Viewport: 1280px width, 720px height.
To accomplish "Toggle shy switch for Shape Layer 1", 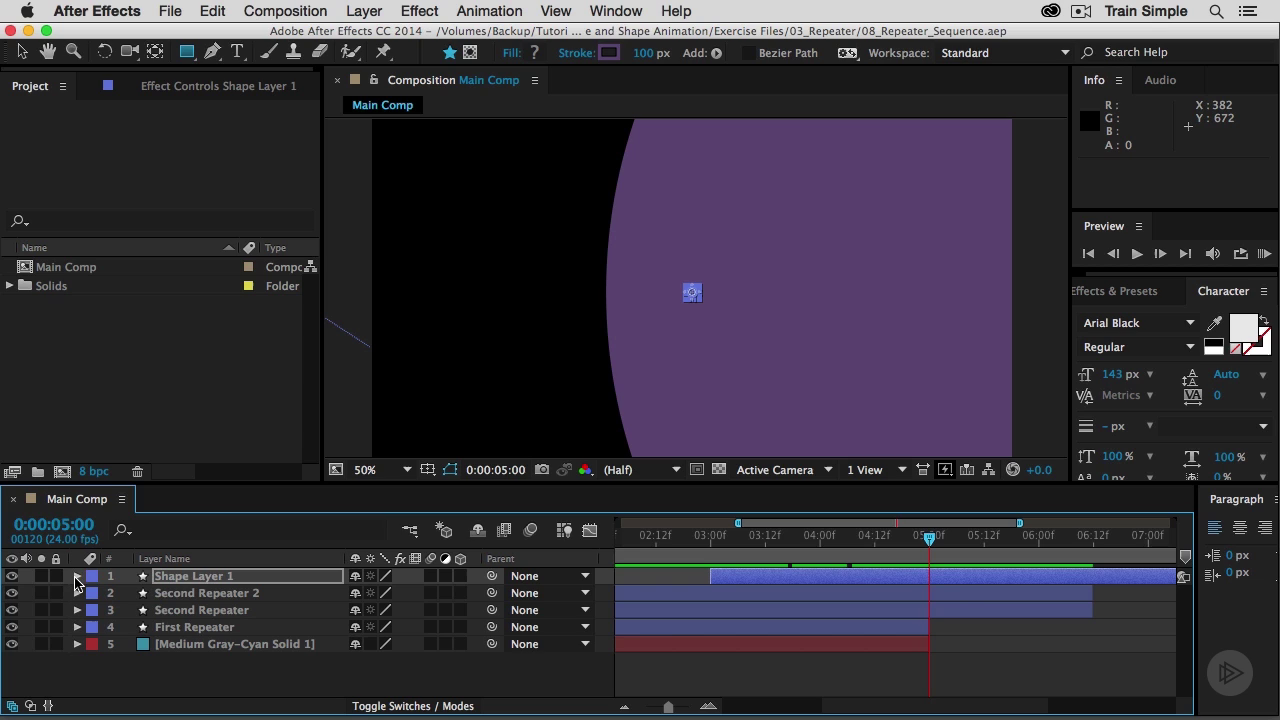I will pos(355,576).
